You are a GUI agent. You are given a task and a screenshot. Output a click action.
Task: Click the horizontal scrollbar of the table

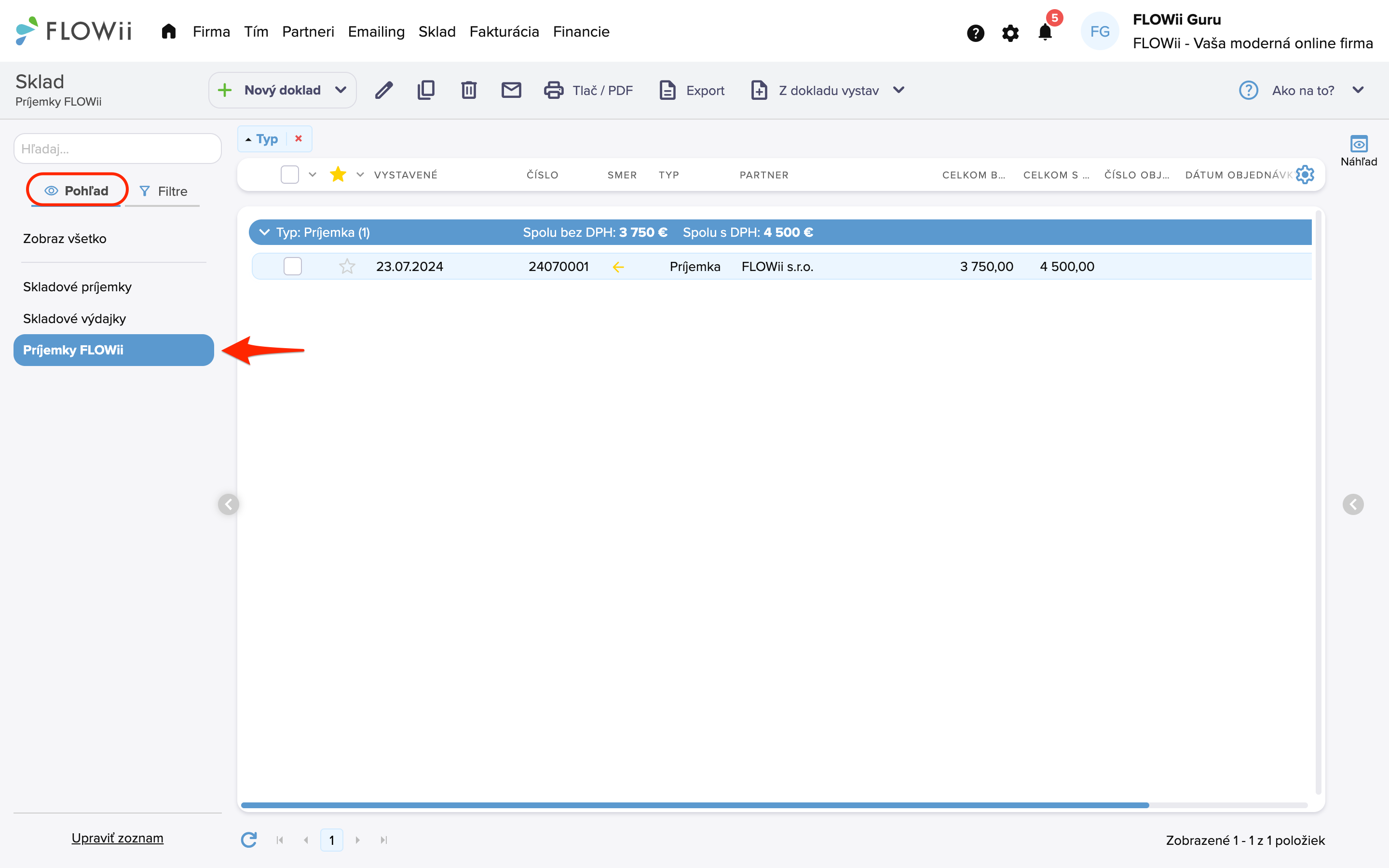click(694, 805)
